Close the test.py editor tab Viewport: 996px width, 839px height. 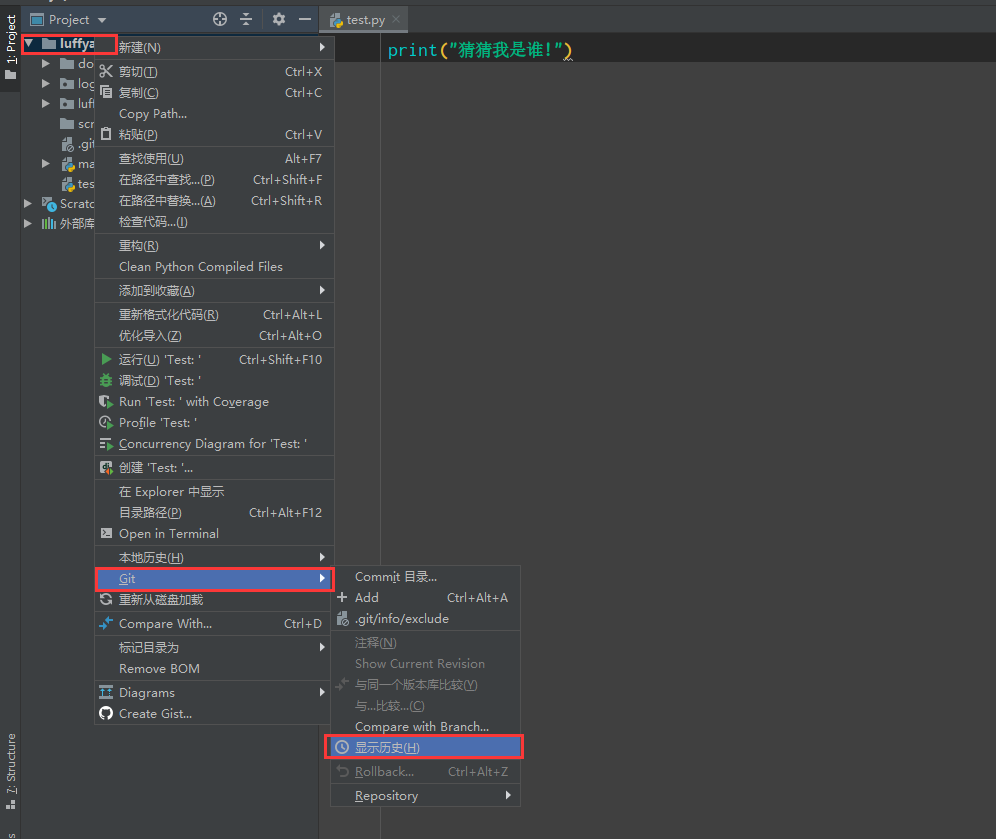[x=396, y=19]
